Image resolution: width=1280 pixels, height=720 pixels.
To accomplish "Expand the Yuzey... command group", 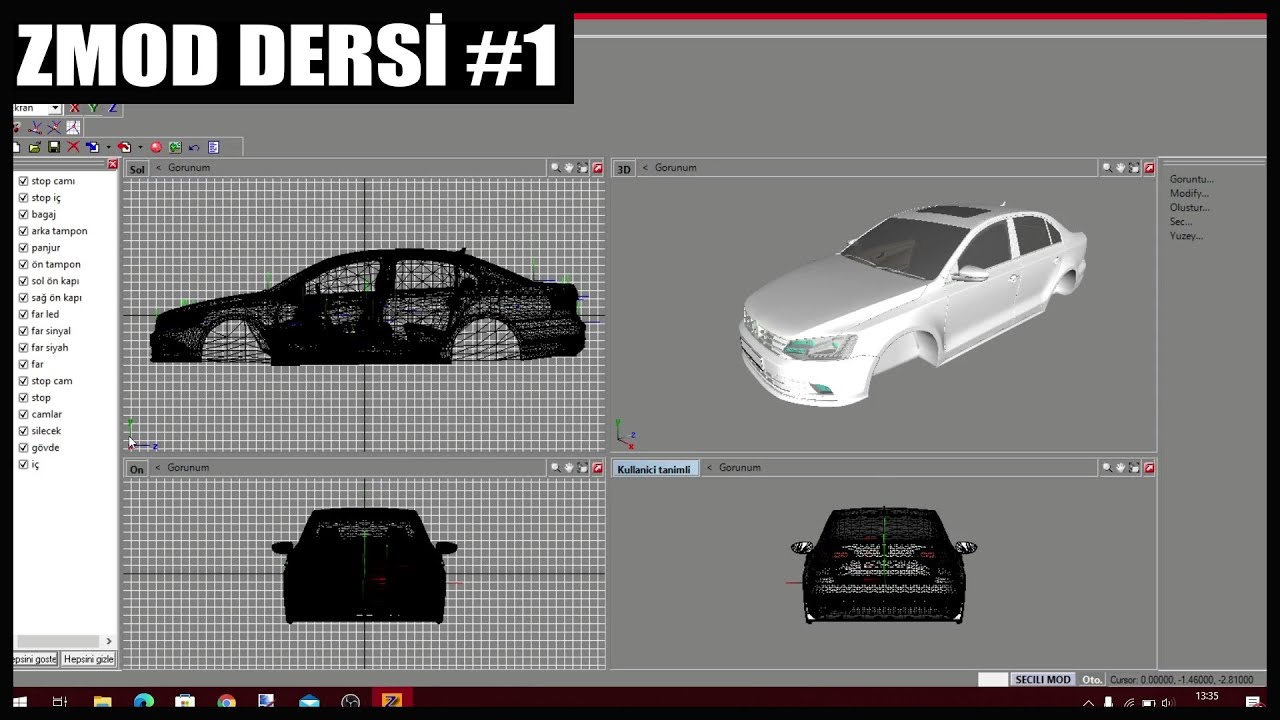I will coord(1186,236).
